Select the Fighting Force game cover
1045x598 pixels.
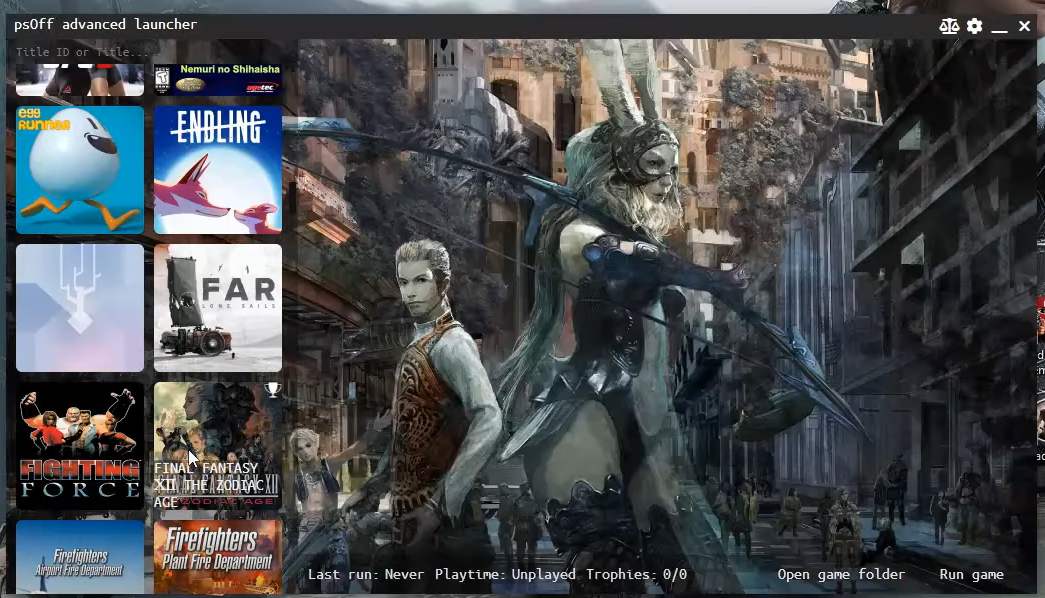tap(80, 446)
